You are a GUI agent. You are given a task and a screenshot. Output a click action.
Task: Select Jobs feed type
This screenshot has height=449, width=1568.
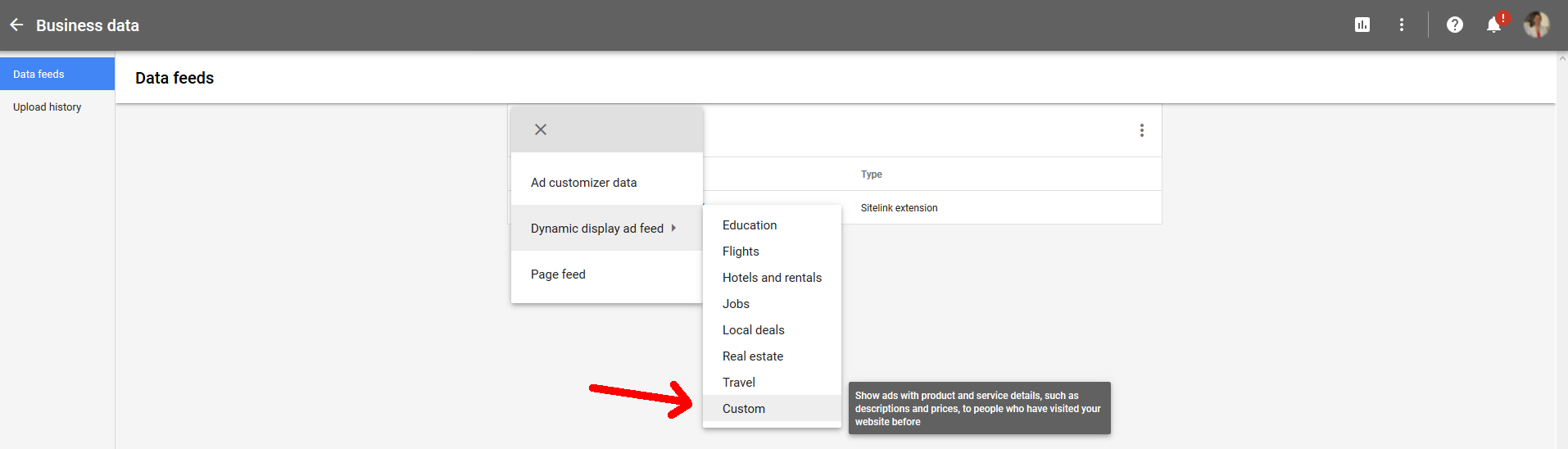coord(772,303)
